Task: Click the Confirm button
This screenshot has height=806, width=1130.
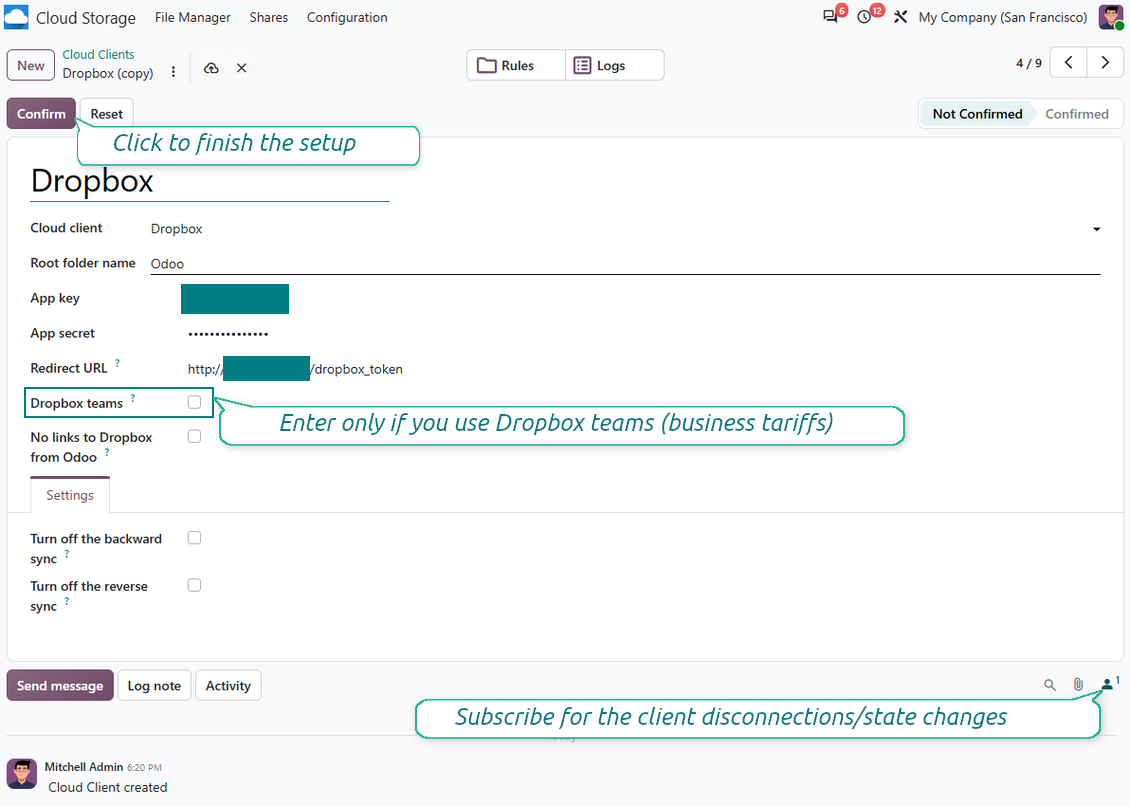Action: 41,114
